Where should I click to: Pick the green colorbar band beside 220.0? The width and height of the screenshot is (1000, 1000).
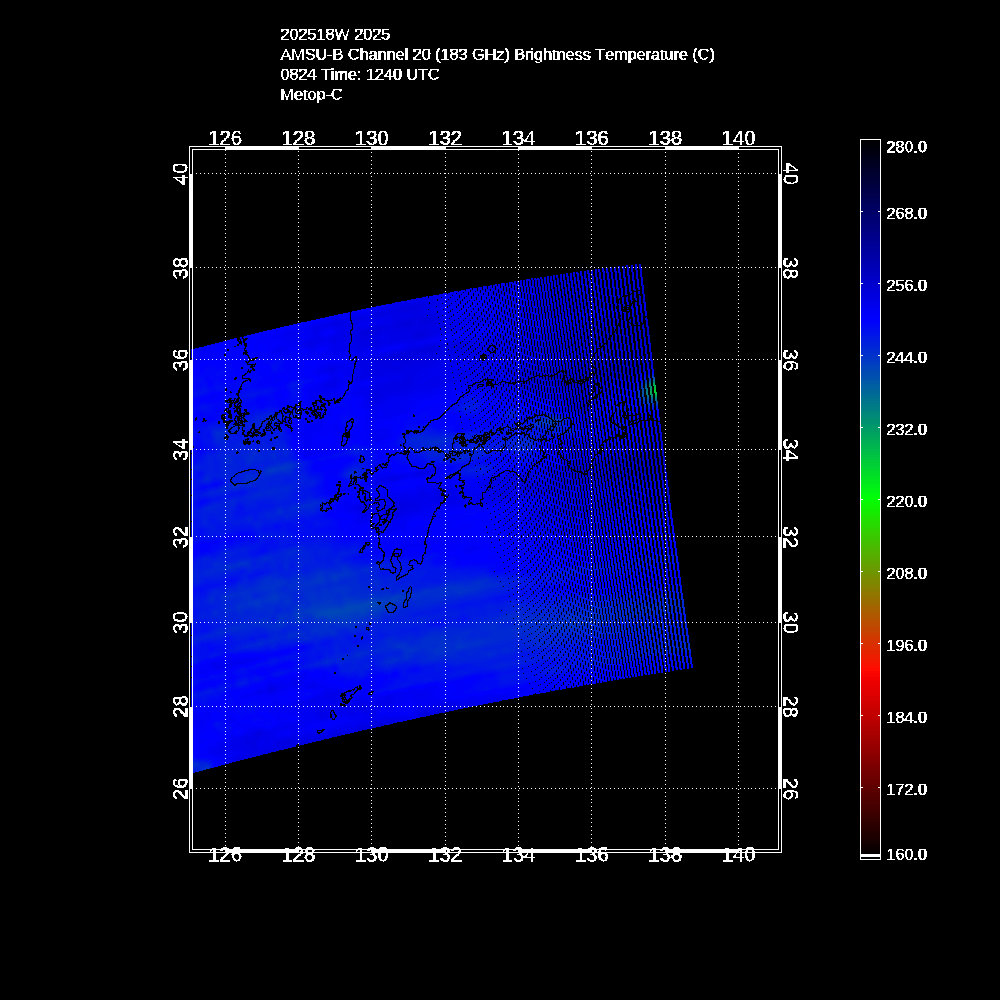[869, 501]
